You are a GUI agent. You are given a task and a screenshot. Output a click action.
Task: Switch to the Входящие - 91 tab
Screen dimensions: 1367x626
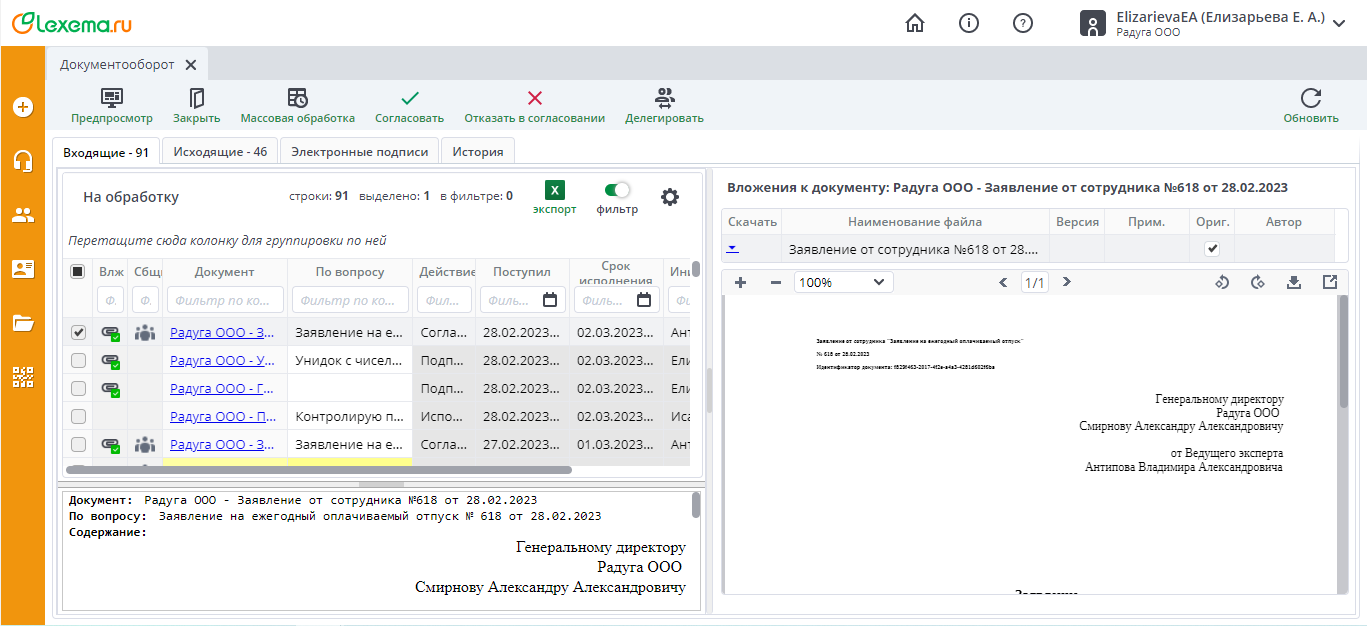click(105, 152)
